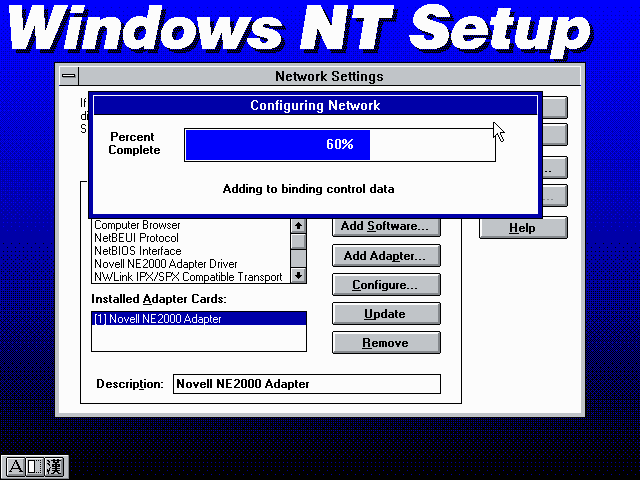
Task: Click Add Adapter... button
Action: tap(386, 256)
